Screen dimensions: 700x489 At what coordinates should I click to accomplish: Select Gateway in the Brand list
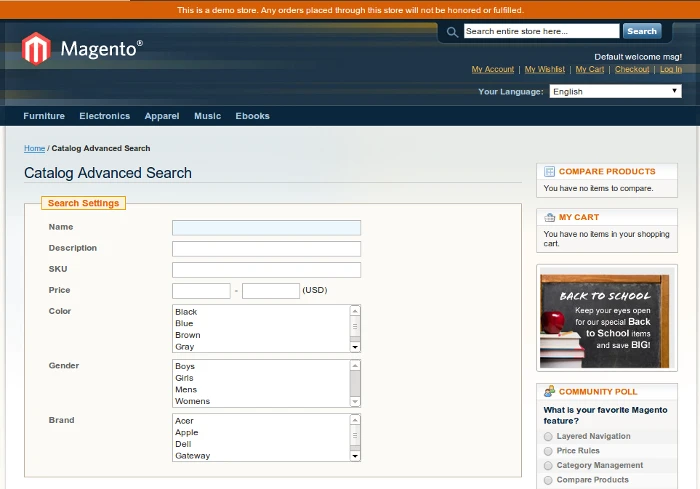tap(262, 456)
